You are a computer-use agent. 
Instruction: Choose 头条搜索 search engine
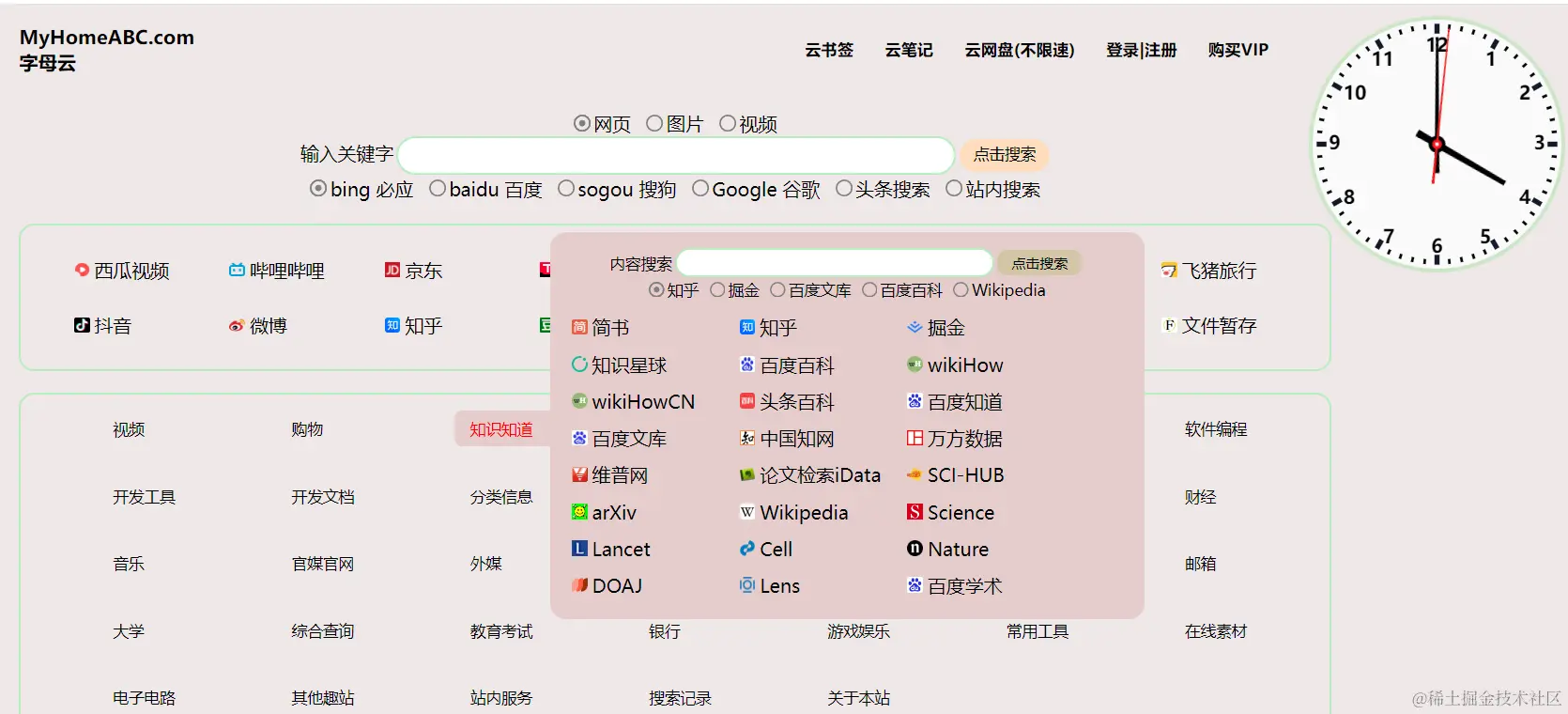click(844, 189)
